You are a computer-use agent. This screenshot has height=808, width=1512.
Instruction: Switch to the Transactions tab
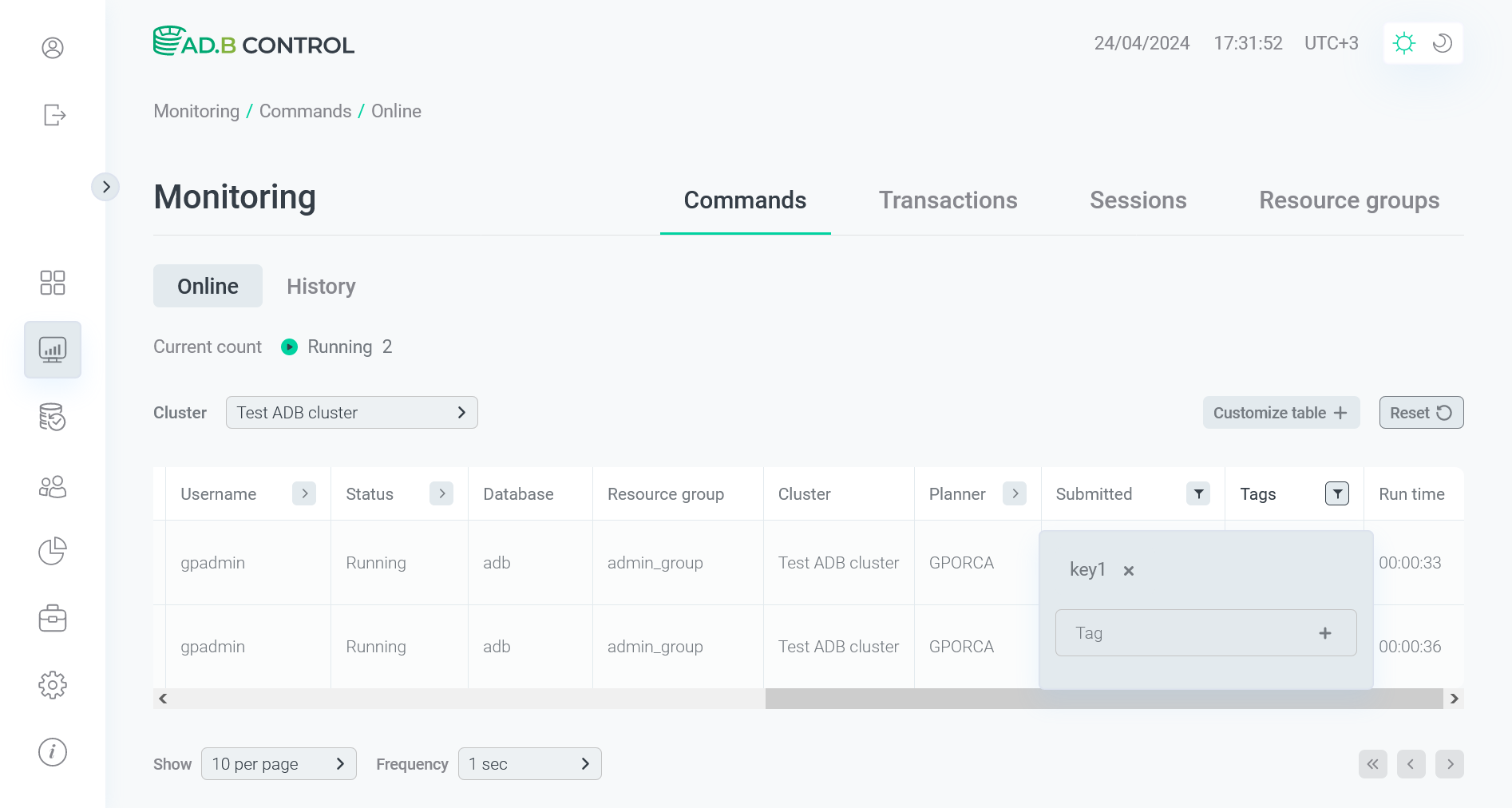(948, 200)
